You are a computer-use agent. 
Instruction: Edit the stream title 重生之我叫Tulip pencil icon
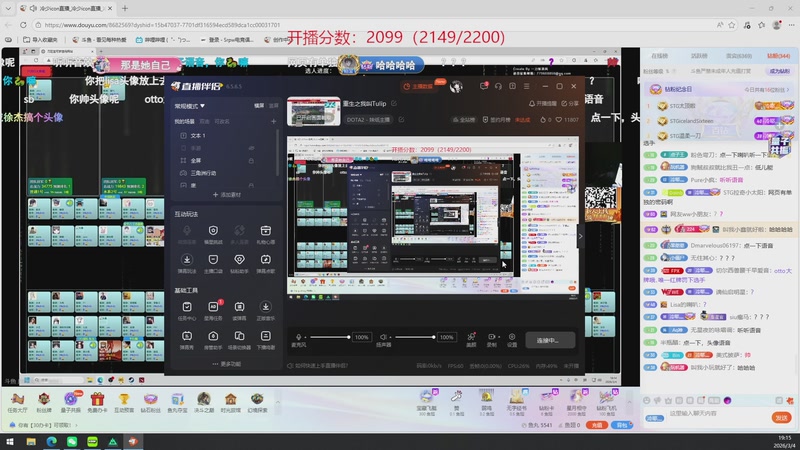pos(394,104)
